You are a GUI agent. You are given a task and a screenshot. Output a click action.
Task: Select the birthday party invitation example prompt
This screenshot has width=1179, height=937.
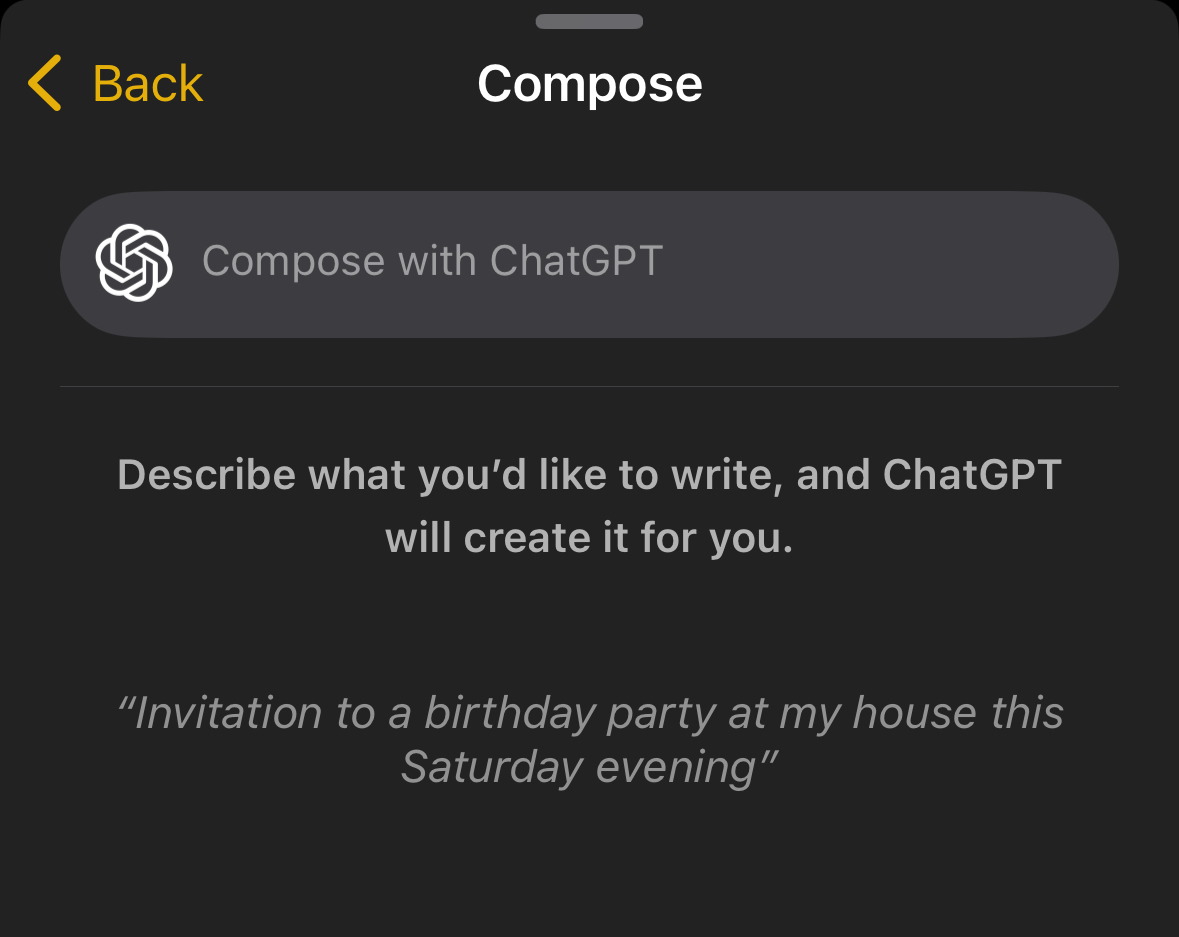pos(589,740)
